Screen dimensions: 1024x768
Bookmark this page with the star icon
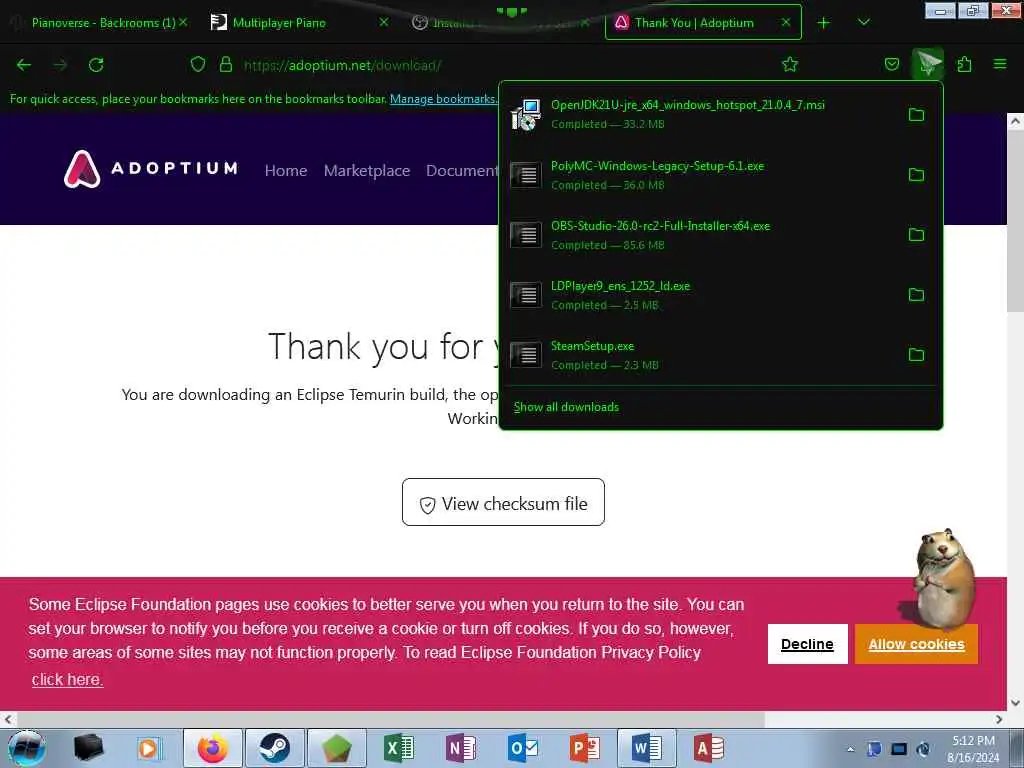(790, 64)
